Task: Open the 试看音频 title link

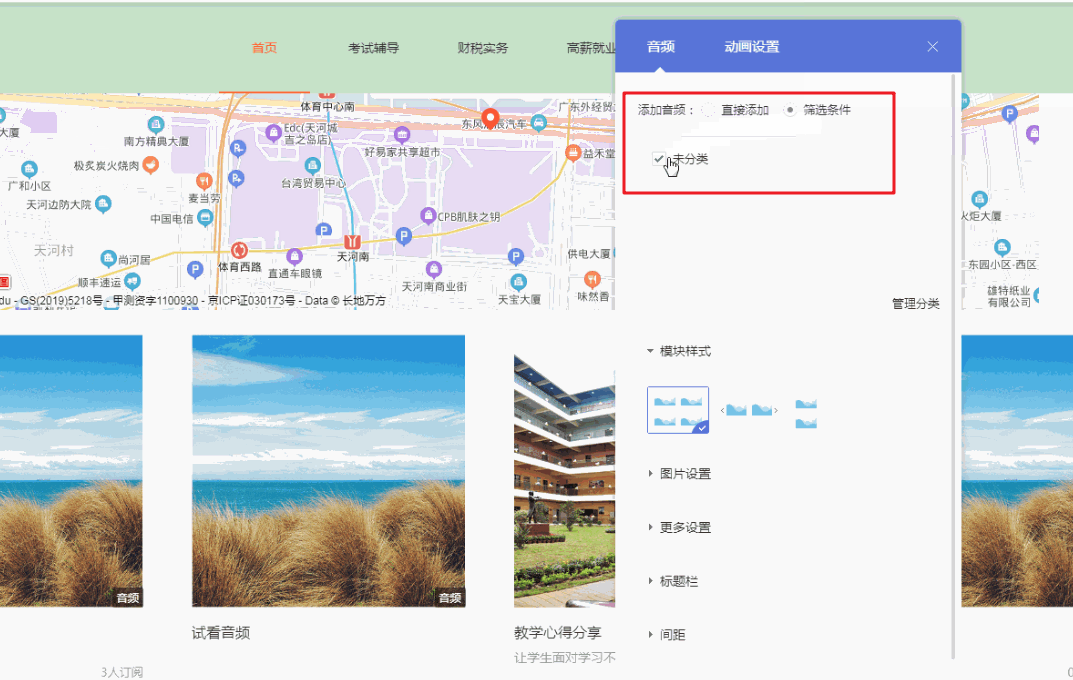Action: pyautogui.click(x=221, y=633)
